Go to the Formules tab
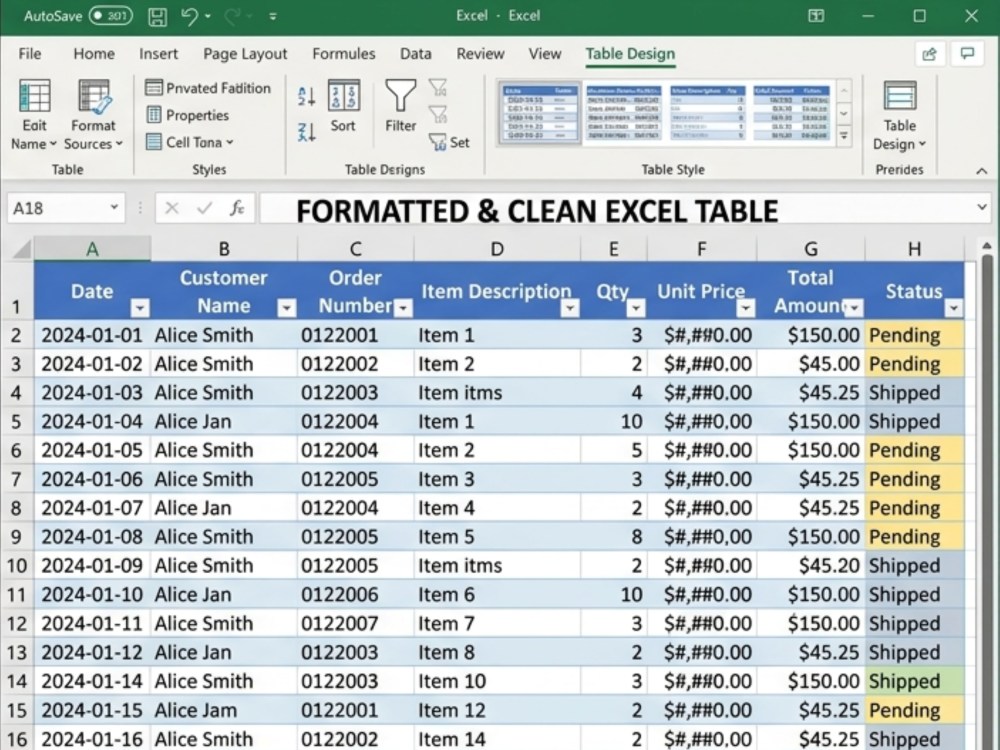Image resolution: width=1000 pixels, height=750 pixels. tap(344, 54)
